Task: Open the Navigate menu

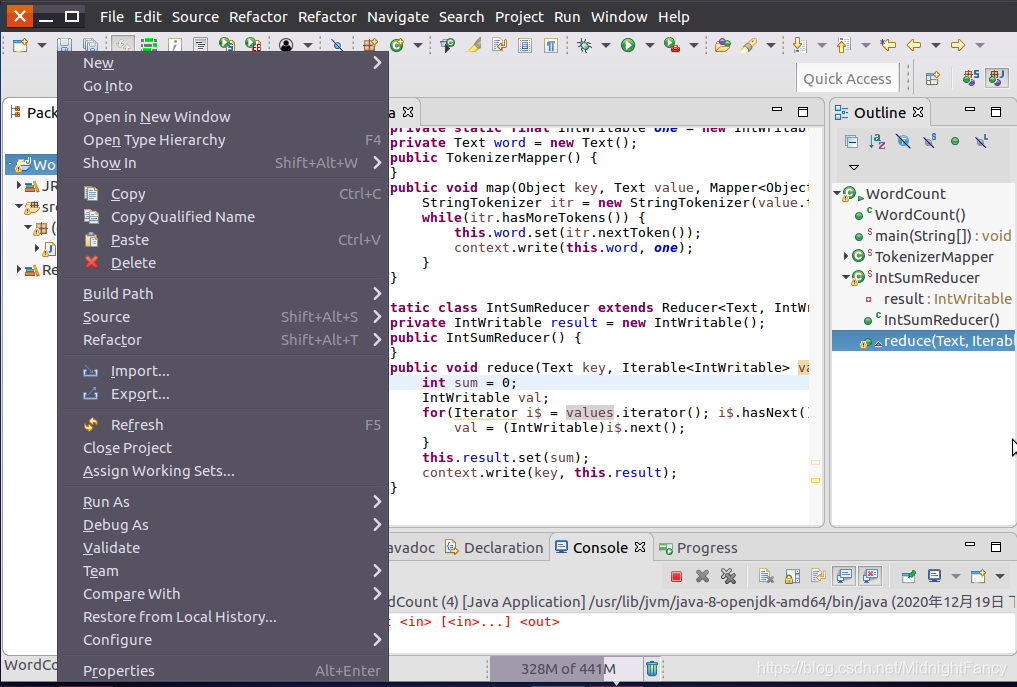Action: point(398,17)
